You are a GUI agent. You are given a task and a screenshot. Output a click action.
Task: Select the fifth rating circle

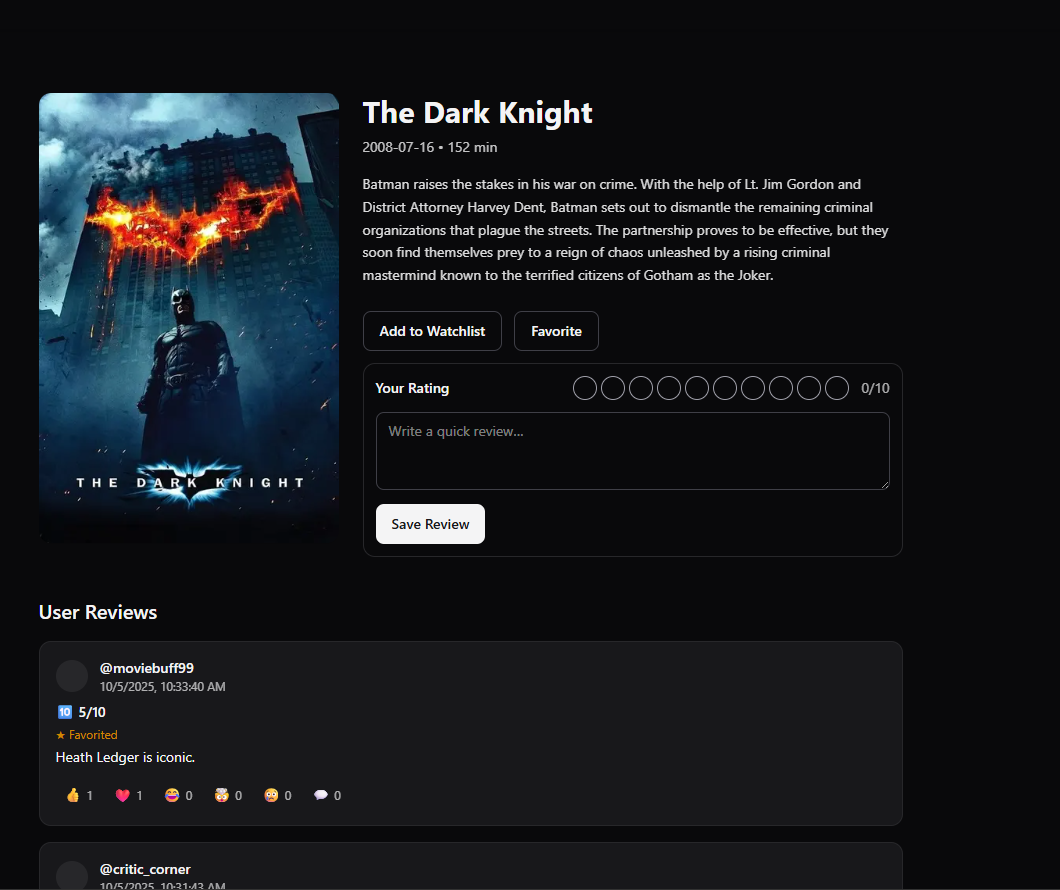click(697, 388)
